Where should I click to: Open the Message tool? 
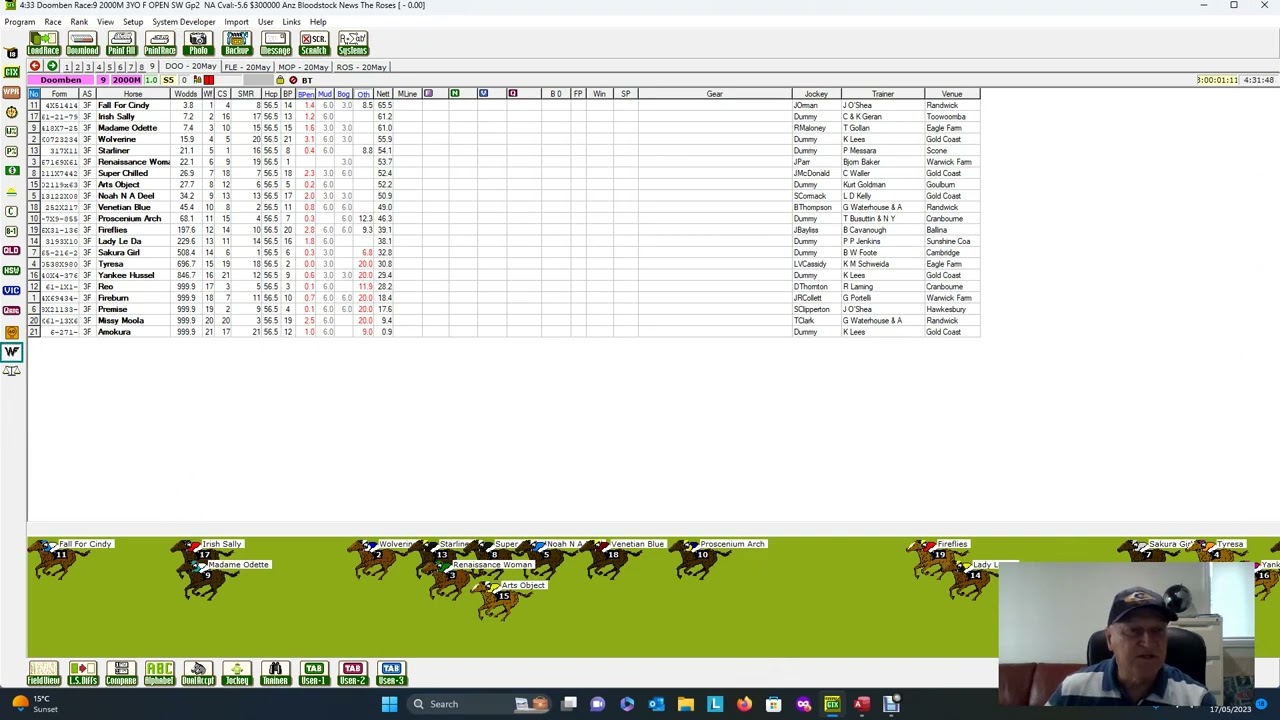coord(275,44)
